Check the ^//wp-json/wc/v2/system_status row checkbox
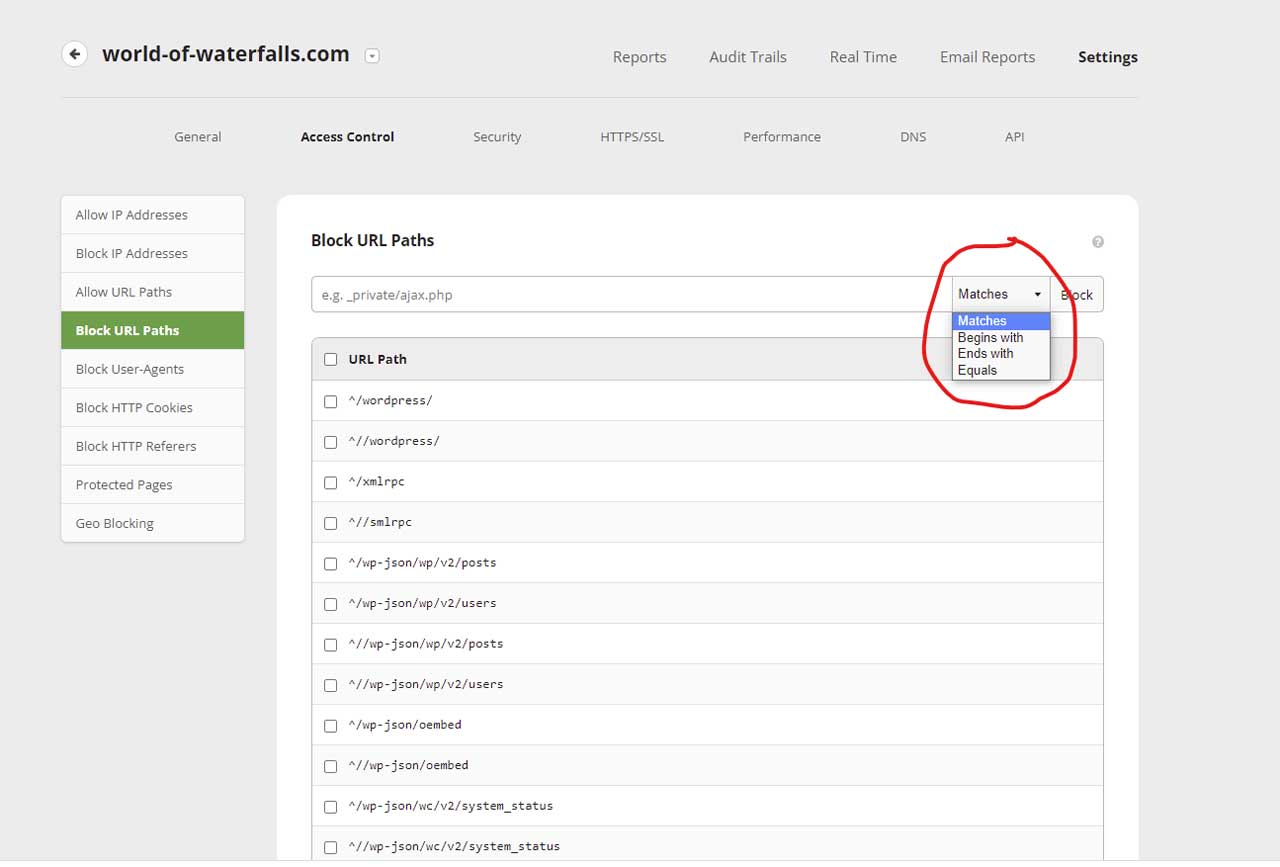Image resolution: width=1280 pixels, height=867 pixels. [331, 847]
